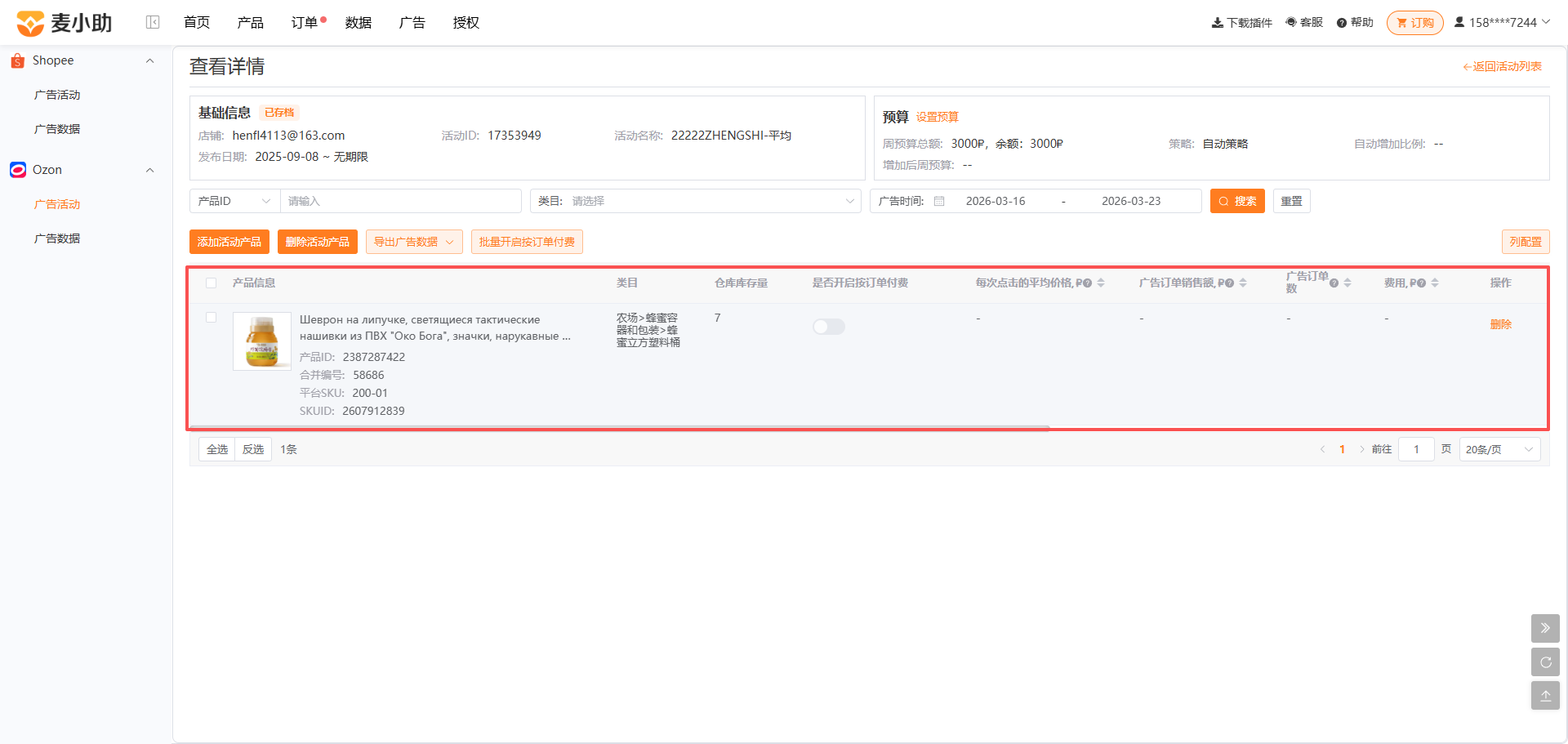Focus the 请输入 search input

coord(401,201)
